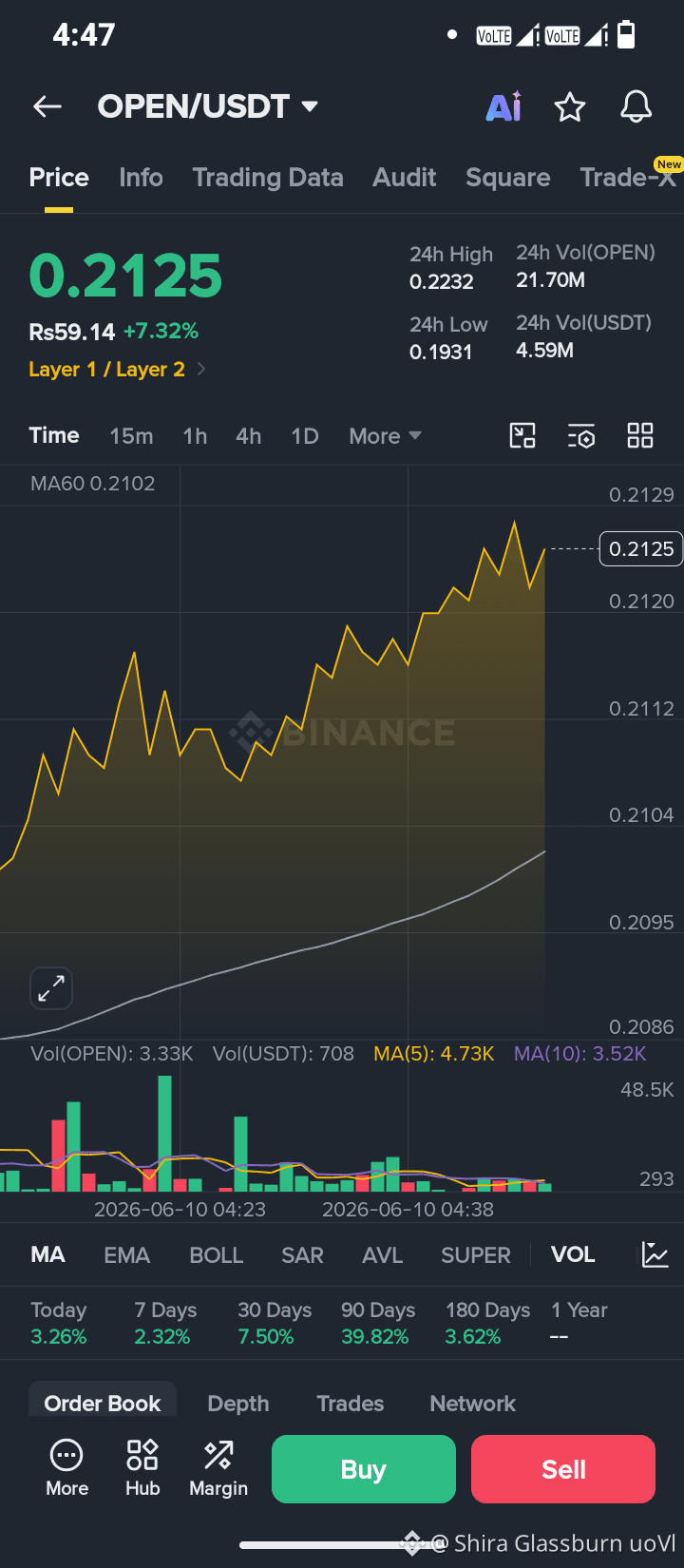Viewport: 684px width, 1568px height.
Task: Open the Margin trading icon
Action: 218,1468
